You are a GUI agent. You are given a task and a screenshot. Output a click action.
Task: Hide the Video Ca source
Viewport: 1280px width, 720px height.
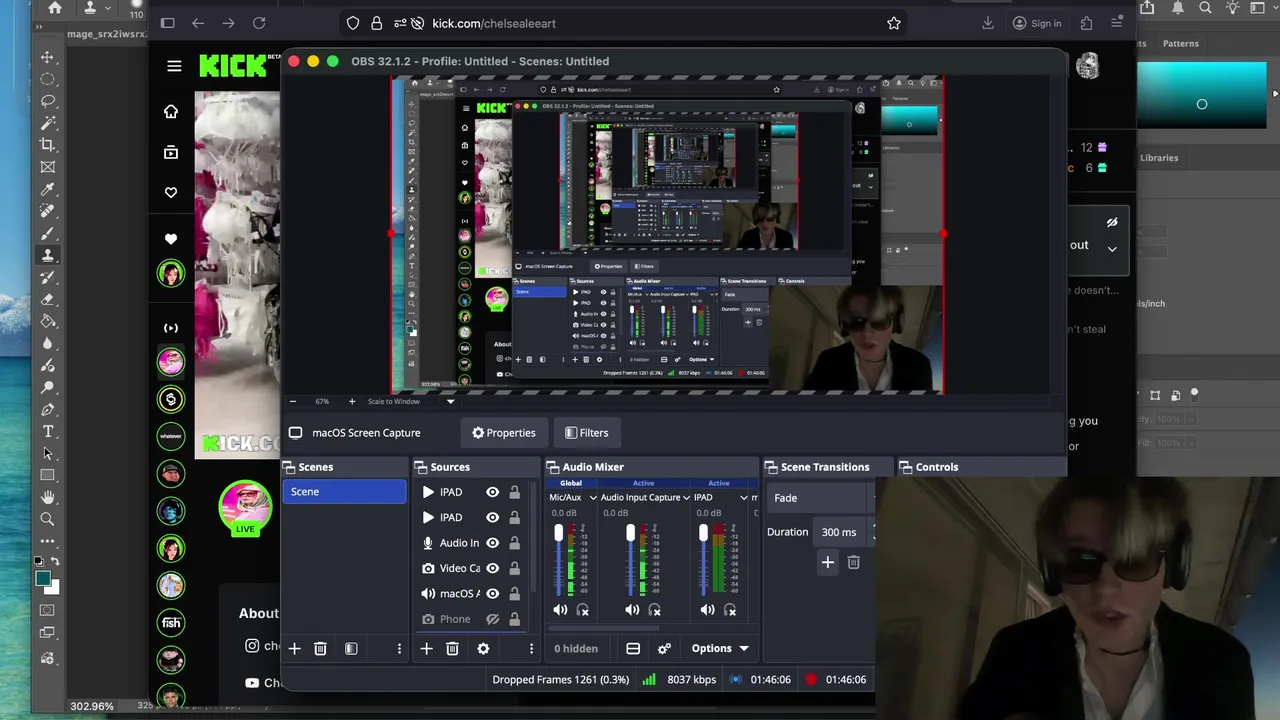492,568
